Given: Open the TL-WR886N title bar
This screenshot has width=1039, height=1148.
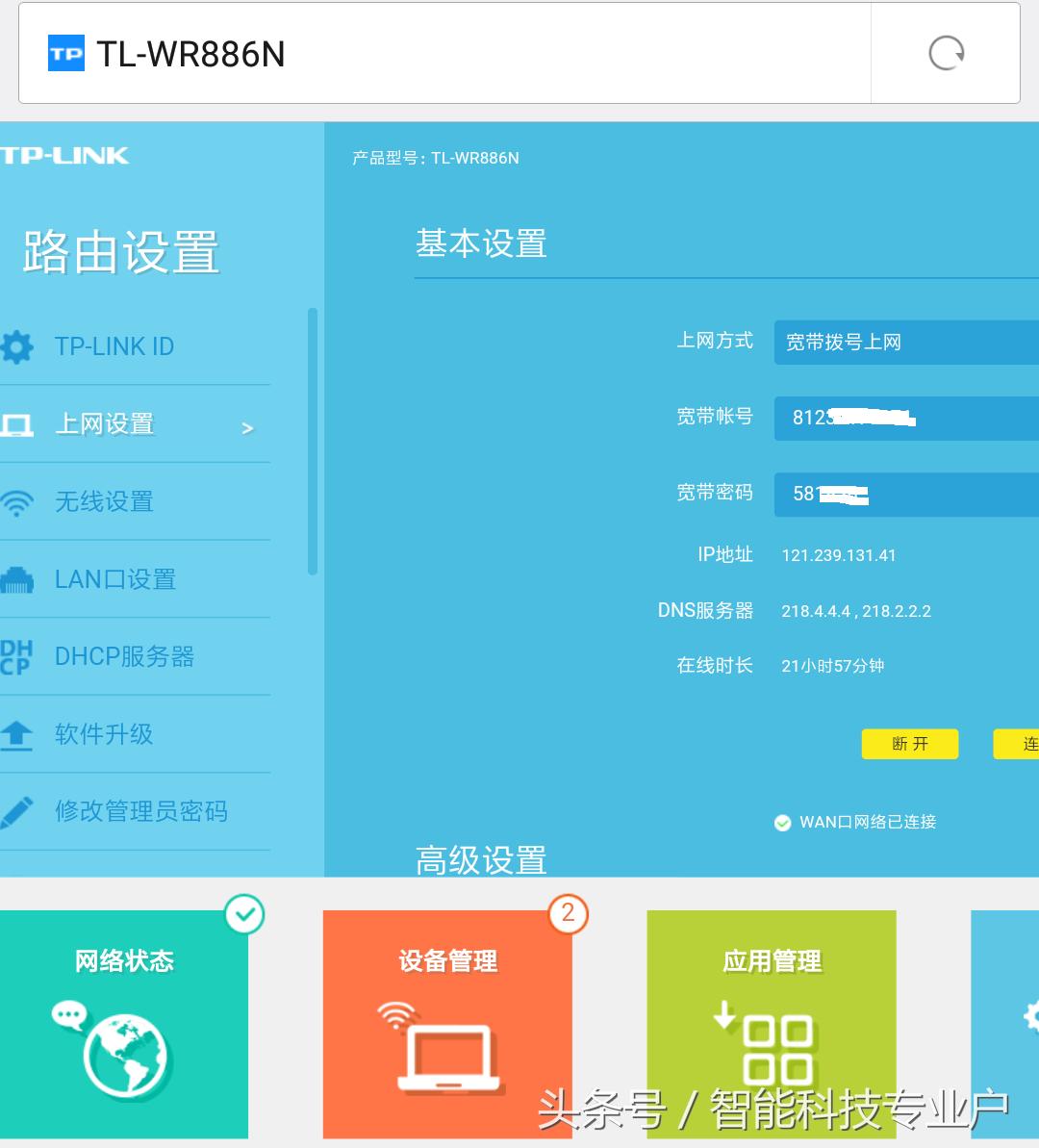Looking at the screenshot, I should pyautogui.click(x=190, y=55).
